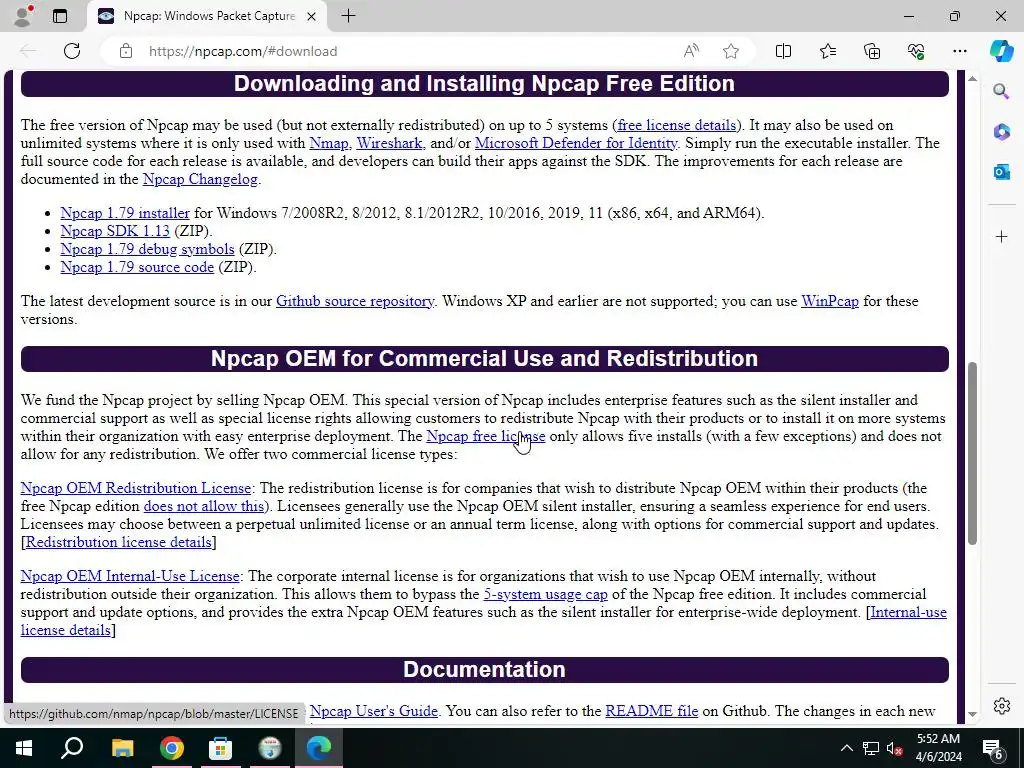Download Npcap 1.79 source code

(137, 267)
